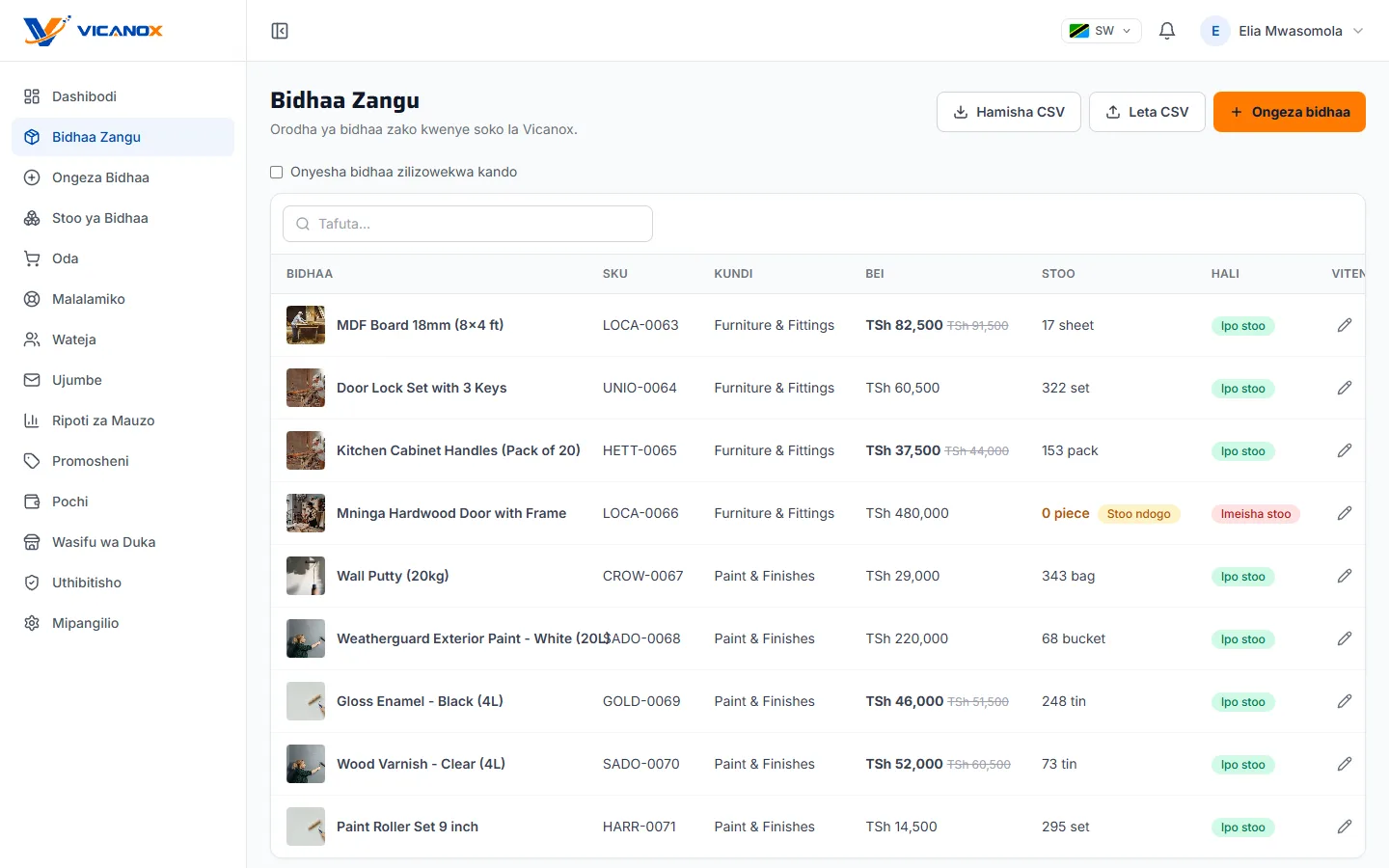
Task: Edit MDF Board 18mm with pencil icon
Action: [1345, 325]
